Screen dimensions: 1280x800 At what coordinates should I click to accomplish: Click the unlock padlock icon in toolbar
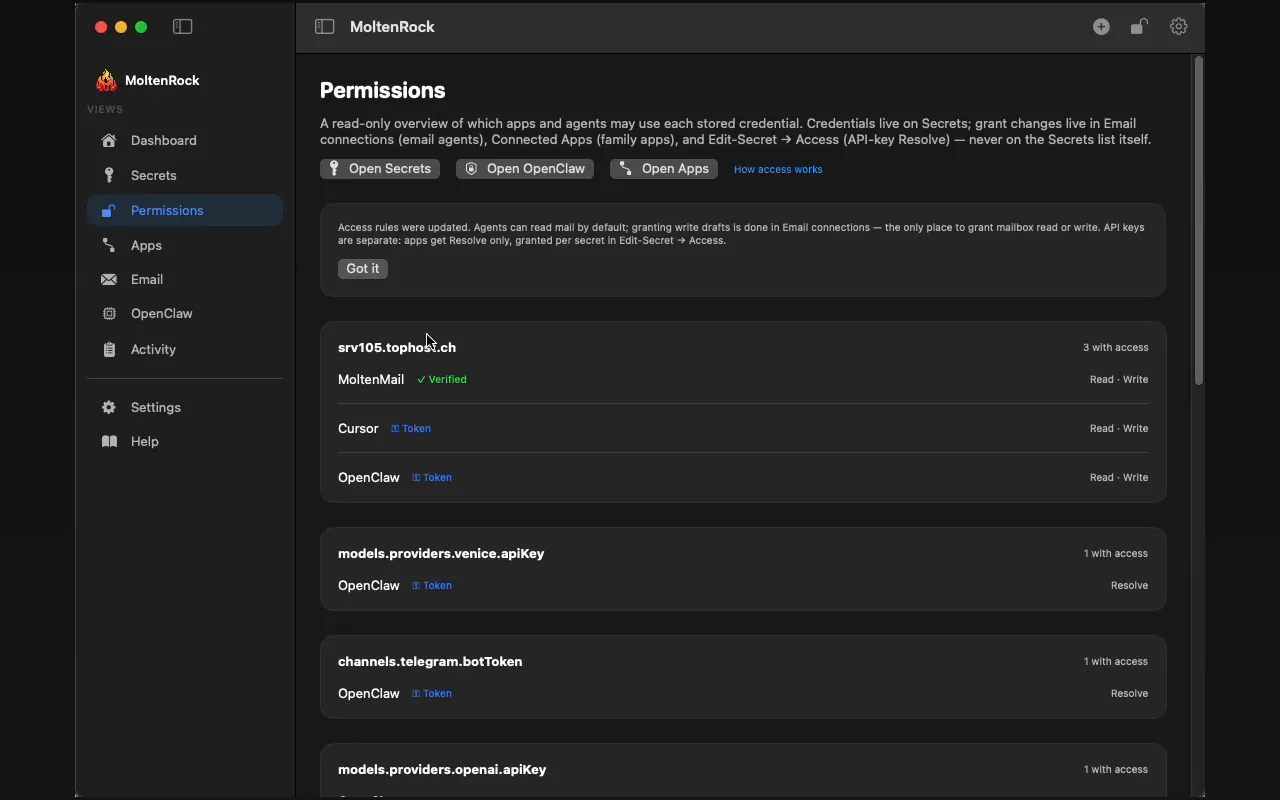point(1139,27)
